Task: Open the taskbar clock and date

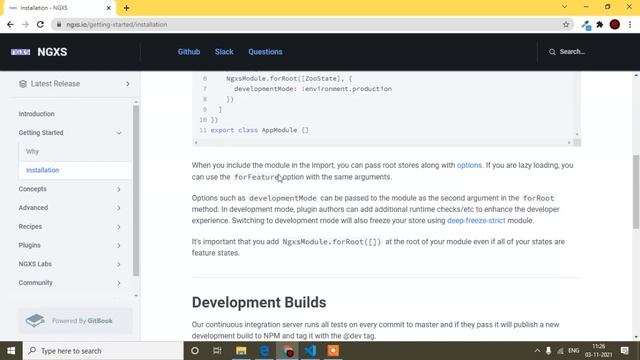Action: tap(598, 351)
